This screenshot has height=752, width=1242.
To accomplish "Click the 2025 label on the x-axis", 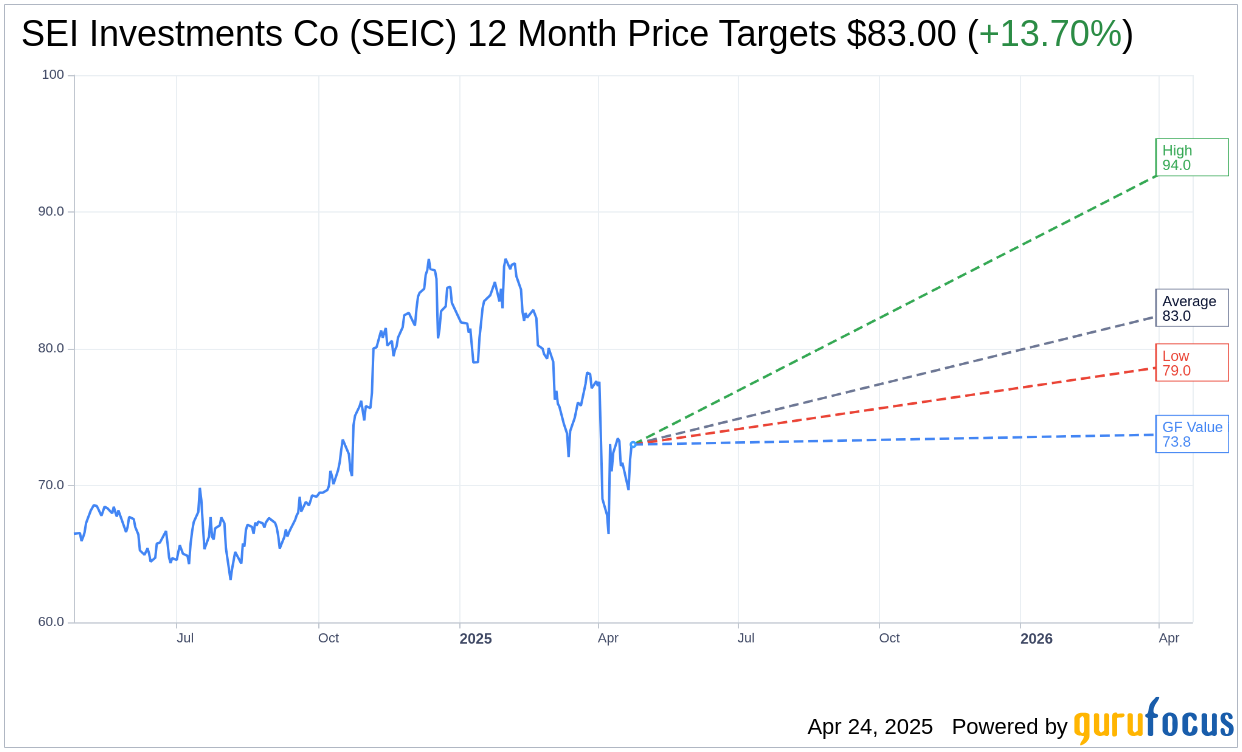I will [x=476, y=639].
